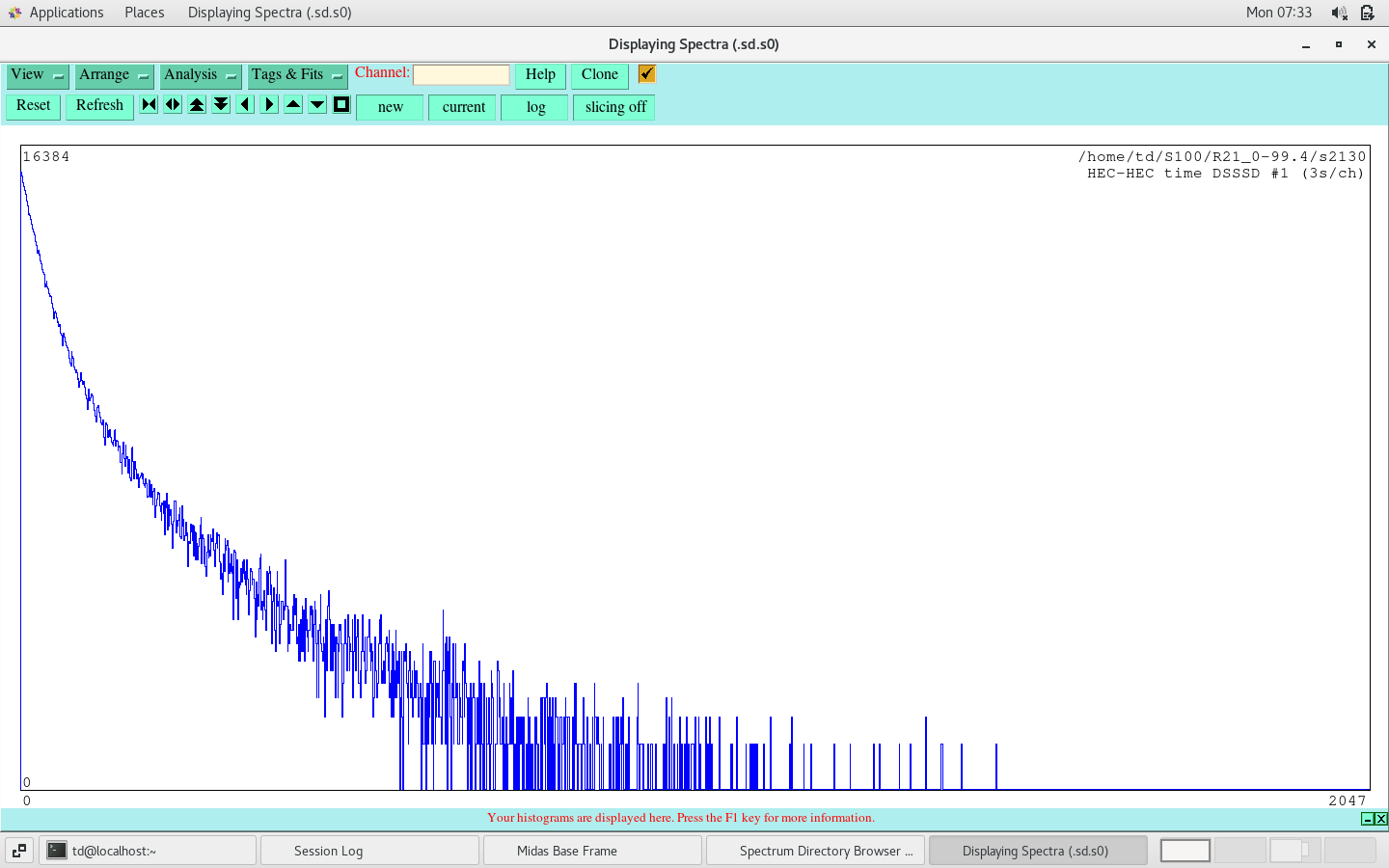Toggle the orange checkmark box
Screen dimensions: 1389x868
coord(645,73)
